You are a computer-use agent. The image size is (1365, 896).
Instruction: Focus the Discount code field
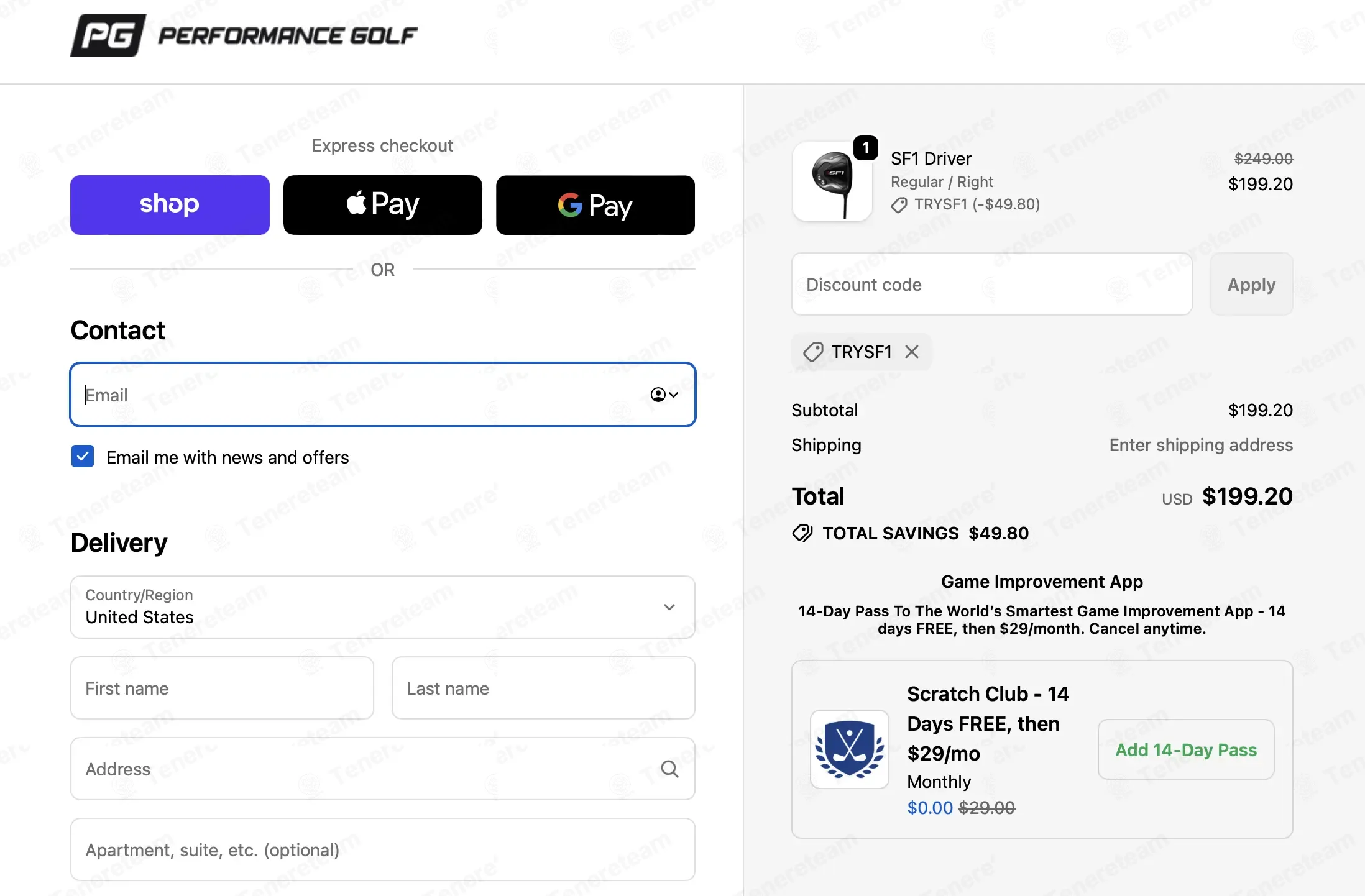tap(991, 285)
